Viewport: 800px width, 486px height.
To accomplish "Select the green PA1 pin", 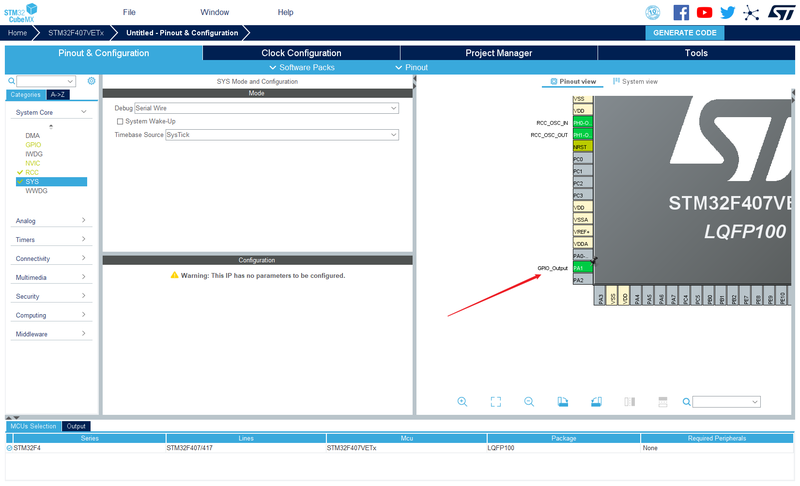I will [x=583, y=268].
